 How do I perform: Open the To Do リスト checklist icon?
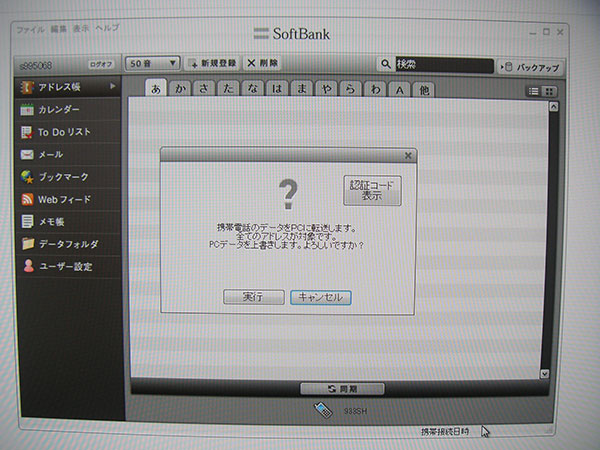click(x=27, y=132)
